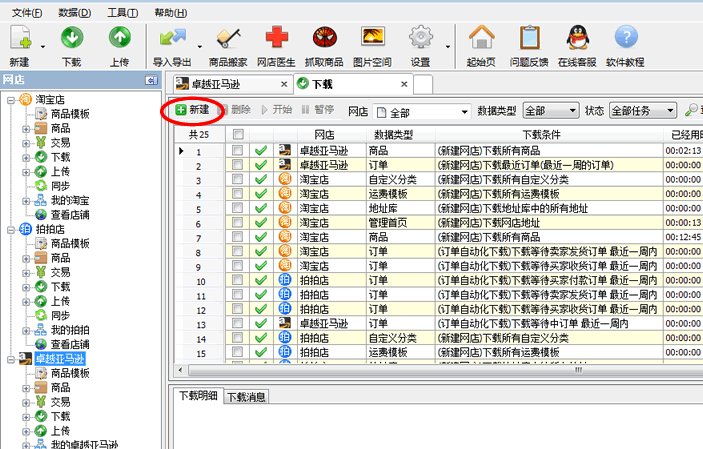Switch to the 卓越亚马逊 tab
Image resolution: width=703 pixels, height=449 pixels.
[x=233, y=84]
